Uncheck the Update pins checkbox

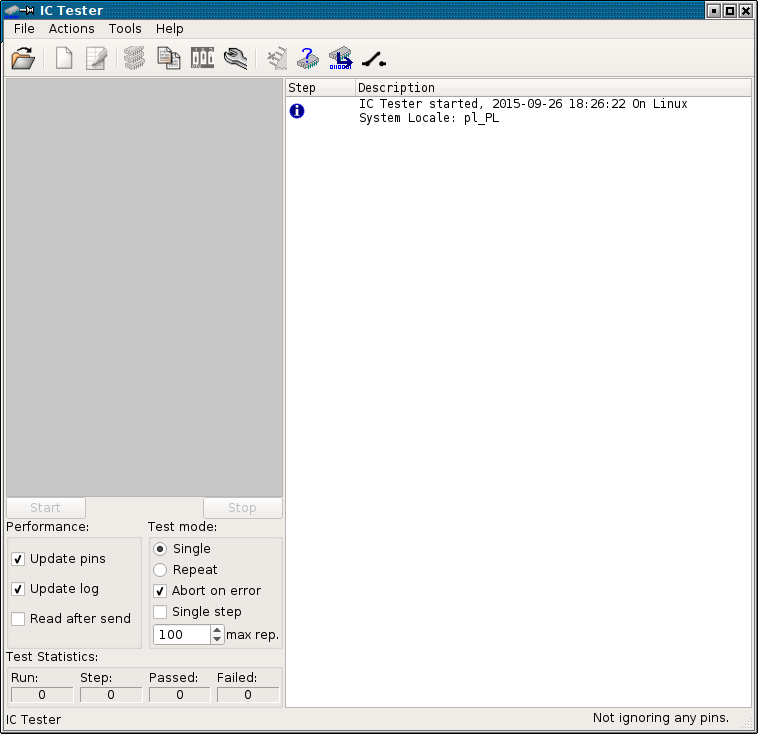(x=18, y=559)
